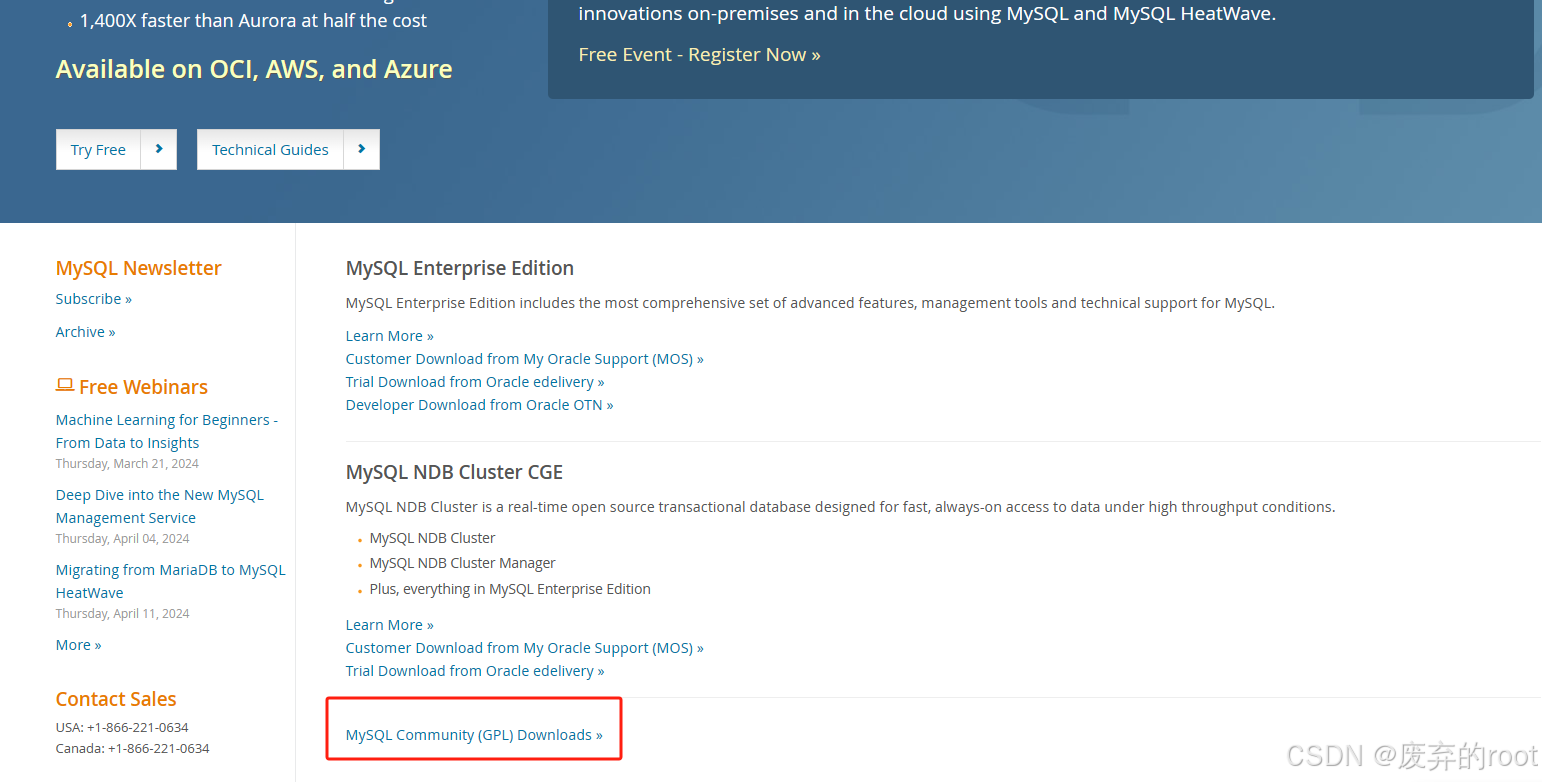Click the Canada phone number text
Screen dimensions: 1542x782
coord(133,748)
